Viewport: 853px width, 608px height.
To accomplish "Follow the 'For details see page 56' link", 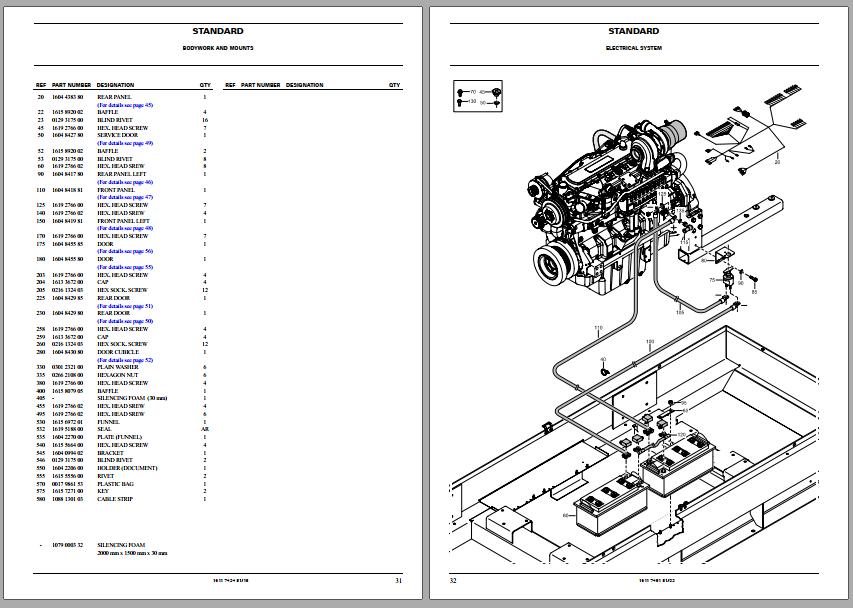I will click(x=125, y=251).
